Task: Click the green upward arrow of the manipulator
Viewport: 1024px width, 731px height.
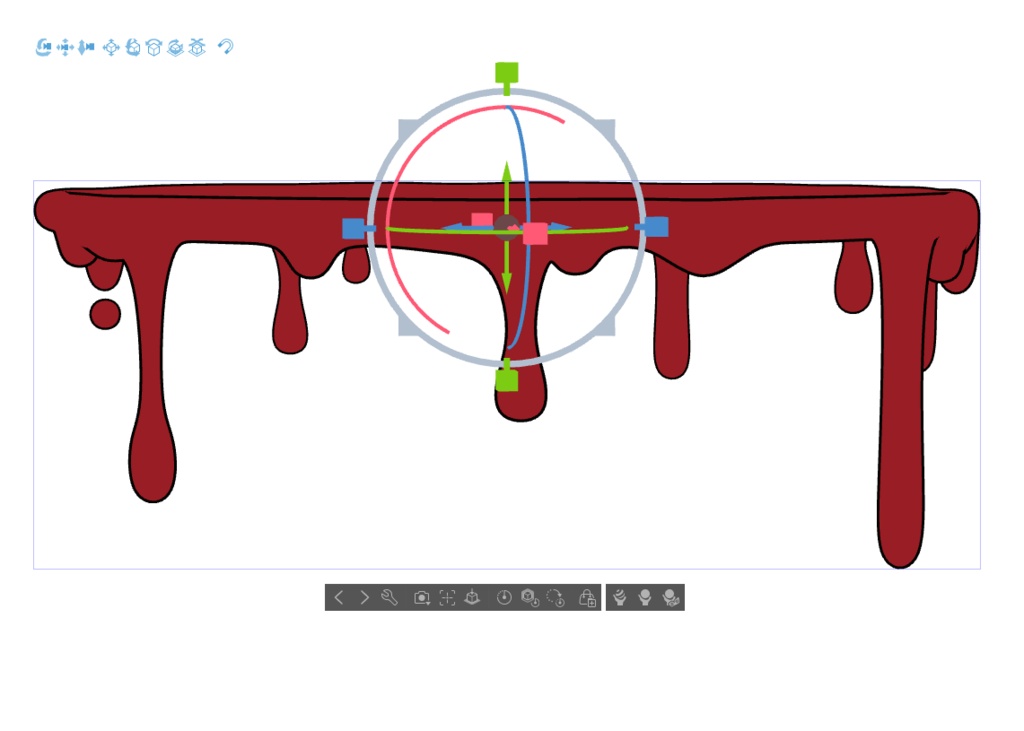Action: 507,172
